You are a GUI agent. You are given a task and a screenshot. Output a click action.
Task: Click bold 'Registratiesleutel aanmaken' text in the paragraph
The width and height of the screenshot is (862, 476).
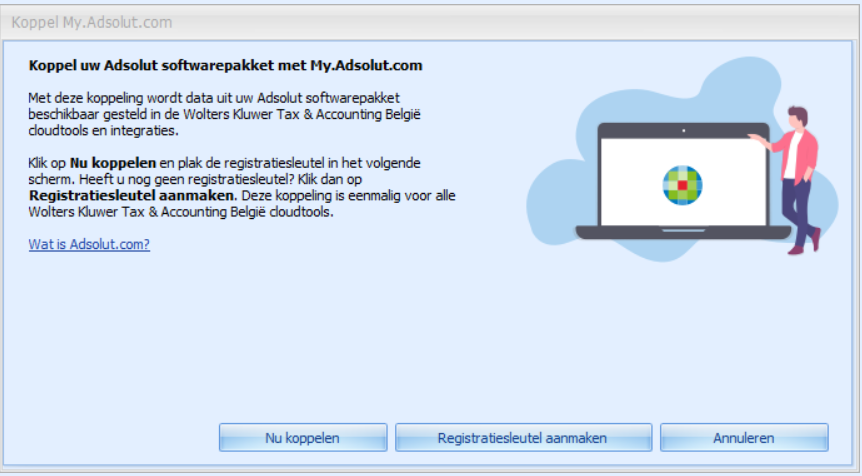click(132, 193)
